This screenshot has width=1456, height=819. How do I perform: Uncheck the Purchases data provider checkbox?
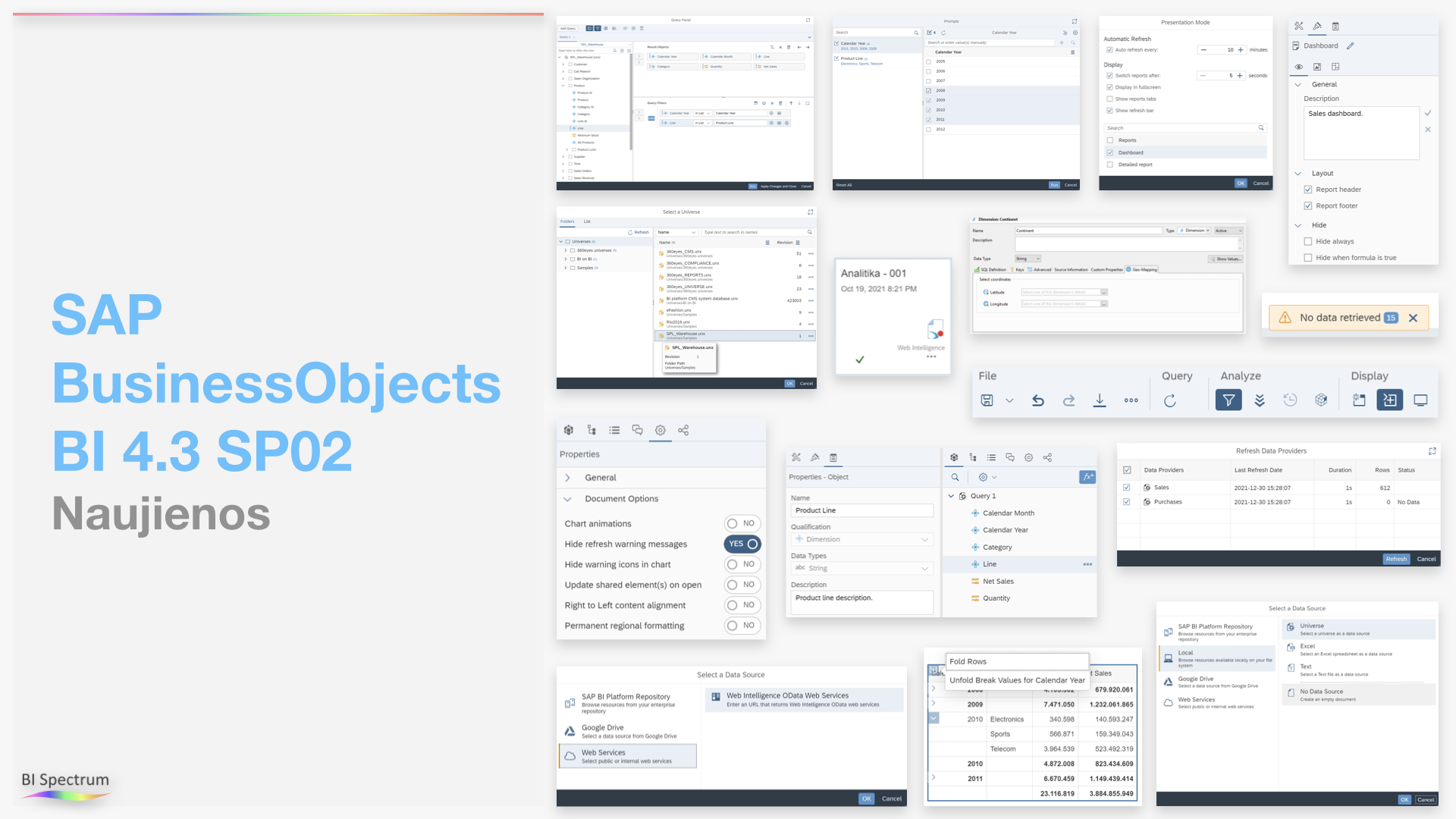coord(1126,502)
